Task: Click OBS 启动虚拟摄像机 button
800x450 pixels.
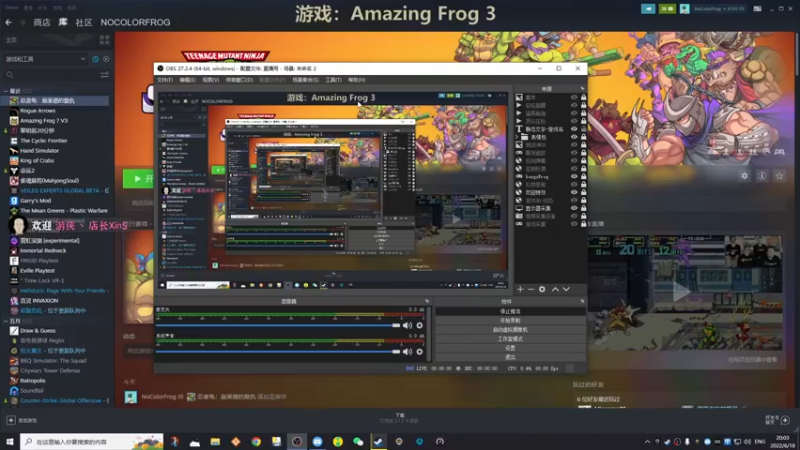Action: click(510, 330)
